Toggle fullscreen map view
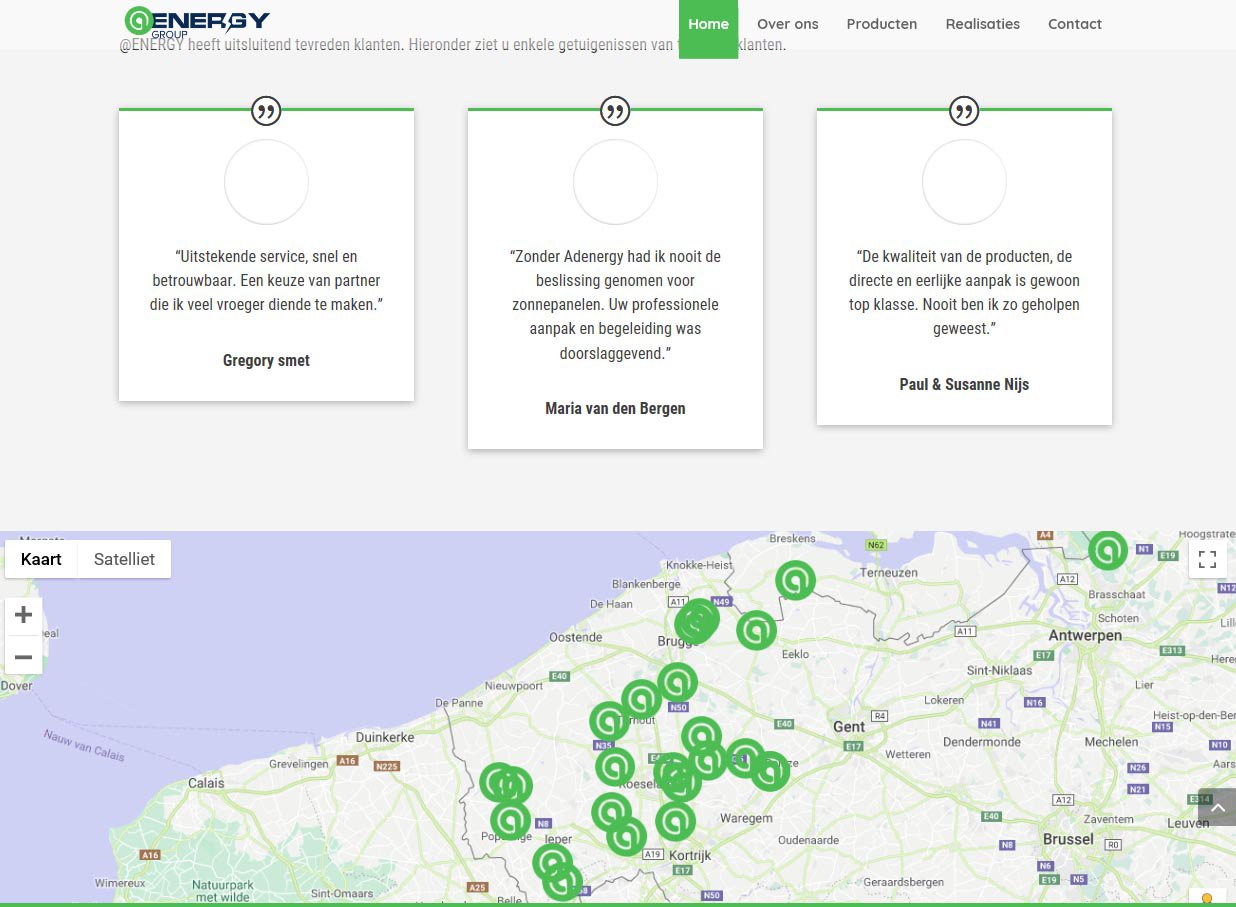This screenshot has width=1236, height=907. coord(1207,559)
